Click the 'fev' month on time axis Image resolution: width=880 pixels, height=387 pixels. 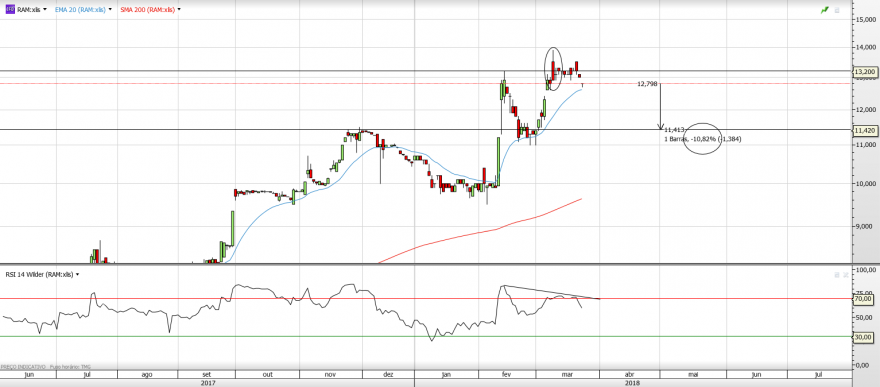[x=506, y=374]
